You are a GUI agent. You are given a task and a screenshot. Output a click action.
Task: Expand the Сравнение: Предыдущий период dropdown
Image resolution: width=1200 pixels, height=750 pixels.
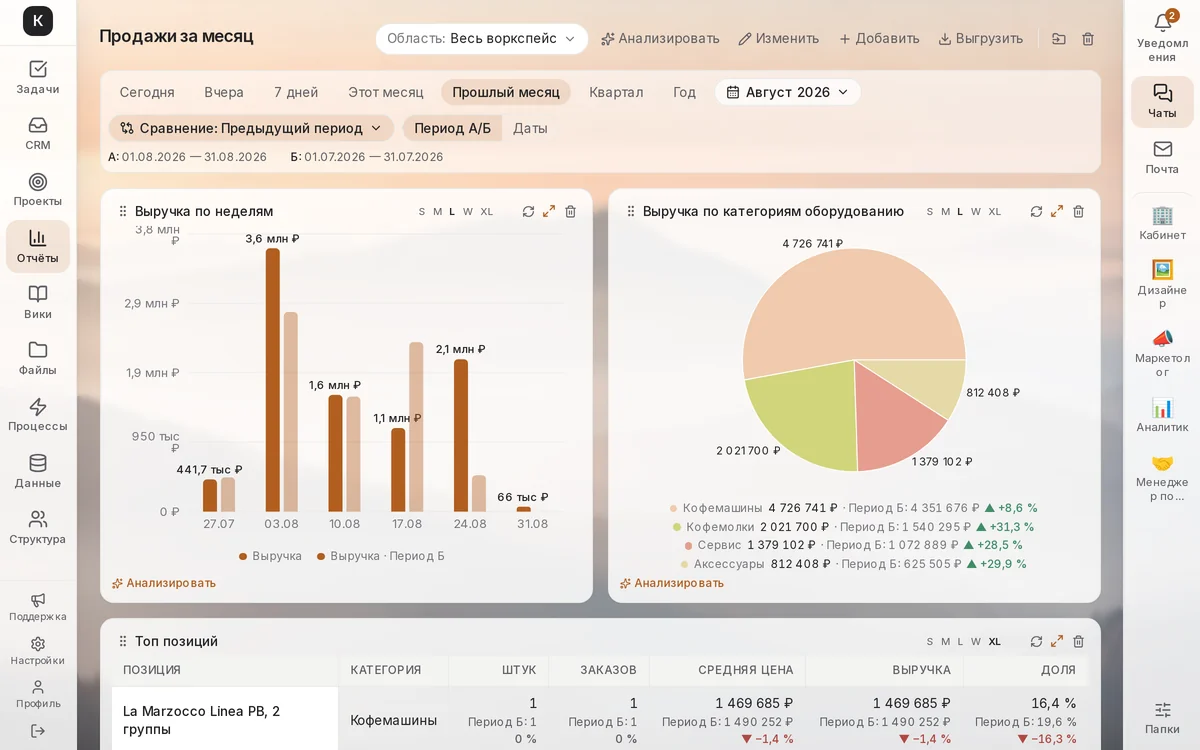coord(251,128)
